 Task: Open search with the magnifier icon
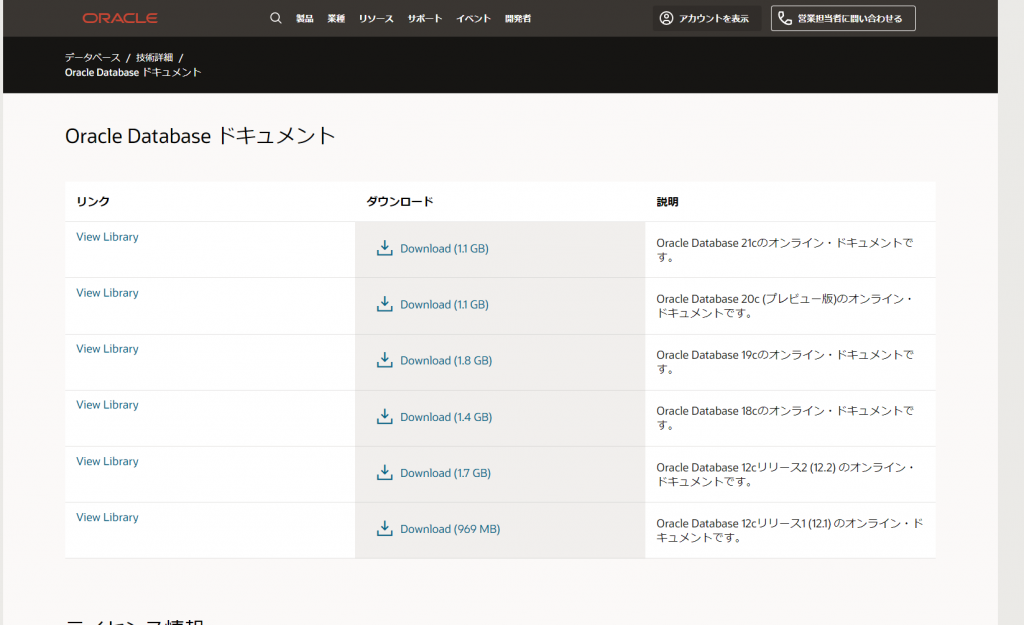coord(276,18)
